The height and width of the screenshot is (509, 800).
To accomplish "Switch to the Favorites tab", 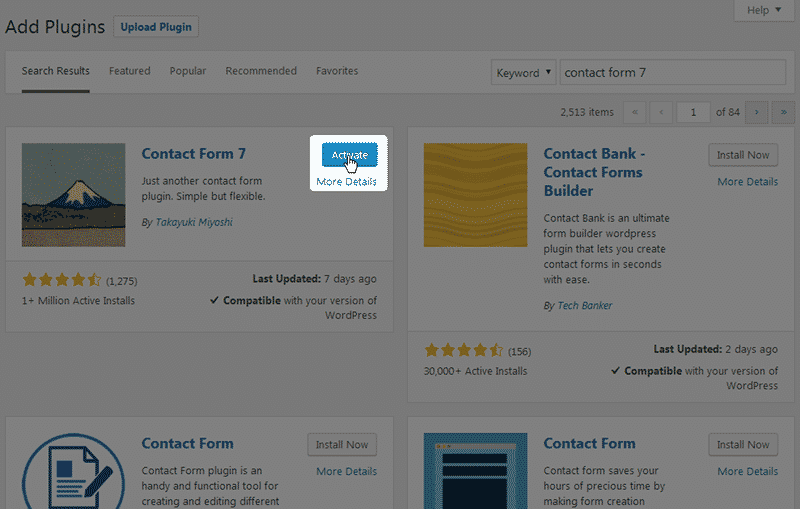I will (x=337, y=71).
